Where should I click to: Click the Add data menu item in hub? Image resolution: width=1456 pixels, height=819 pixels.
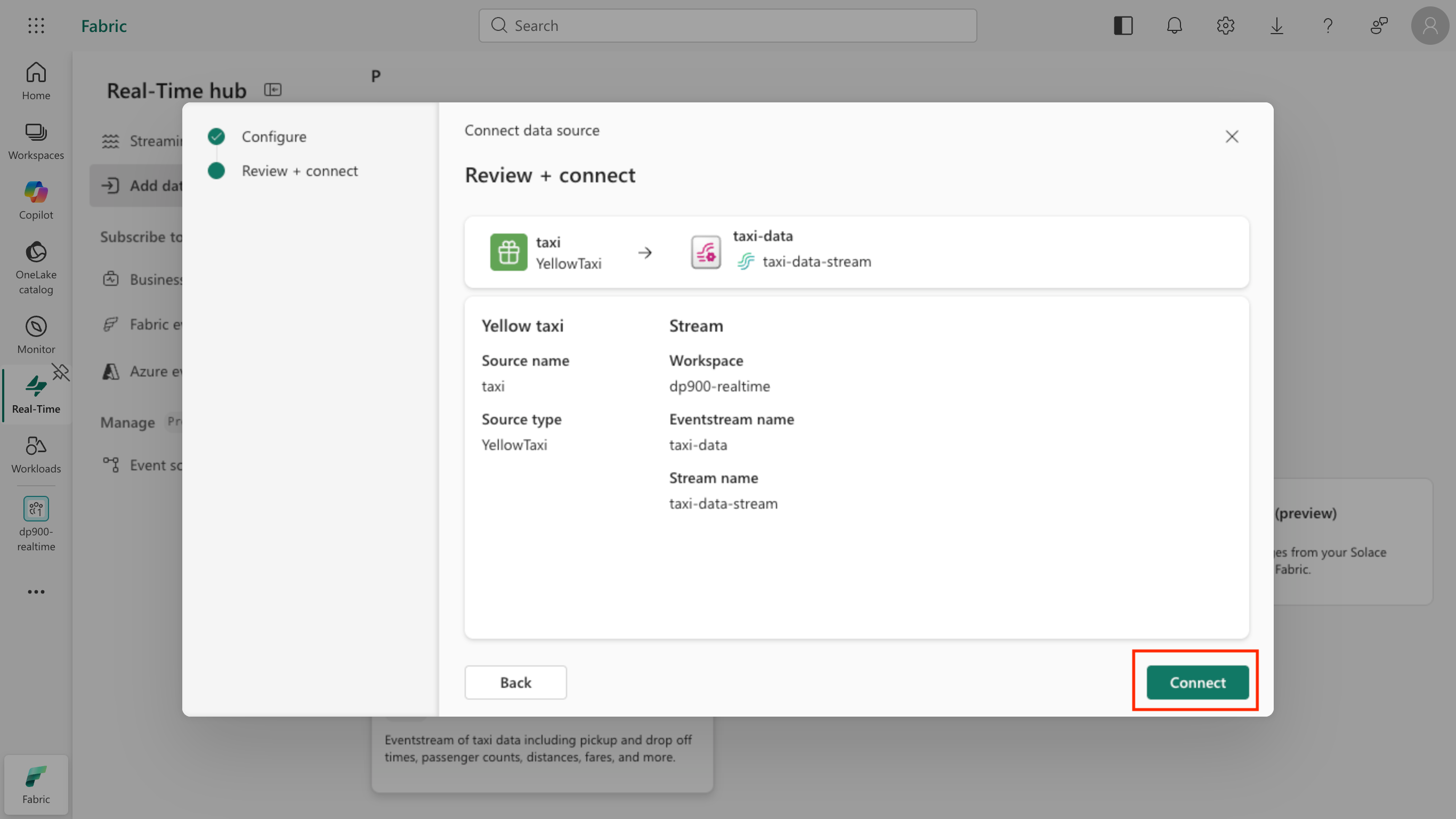pyautogui.click(x=136, y=186)
